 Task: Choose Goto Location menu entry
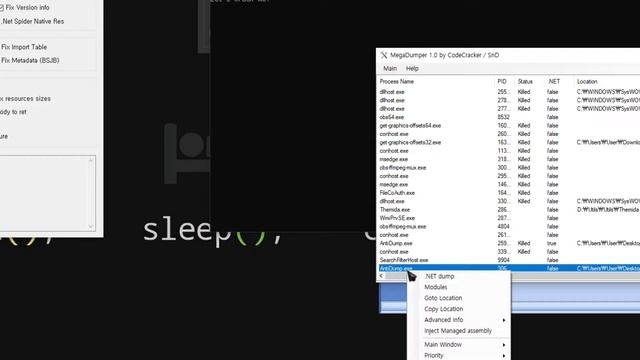point(443,298)
